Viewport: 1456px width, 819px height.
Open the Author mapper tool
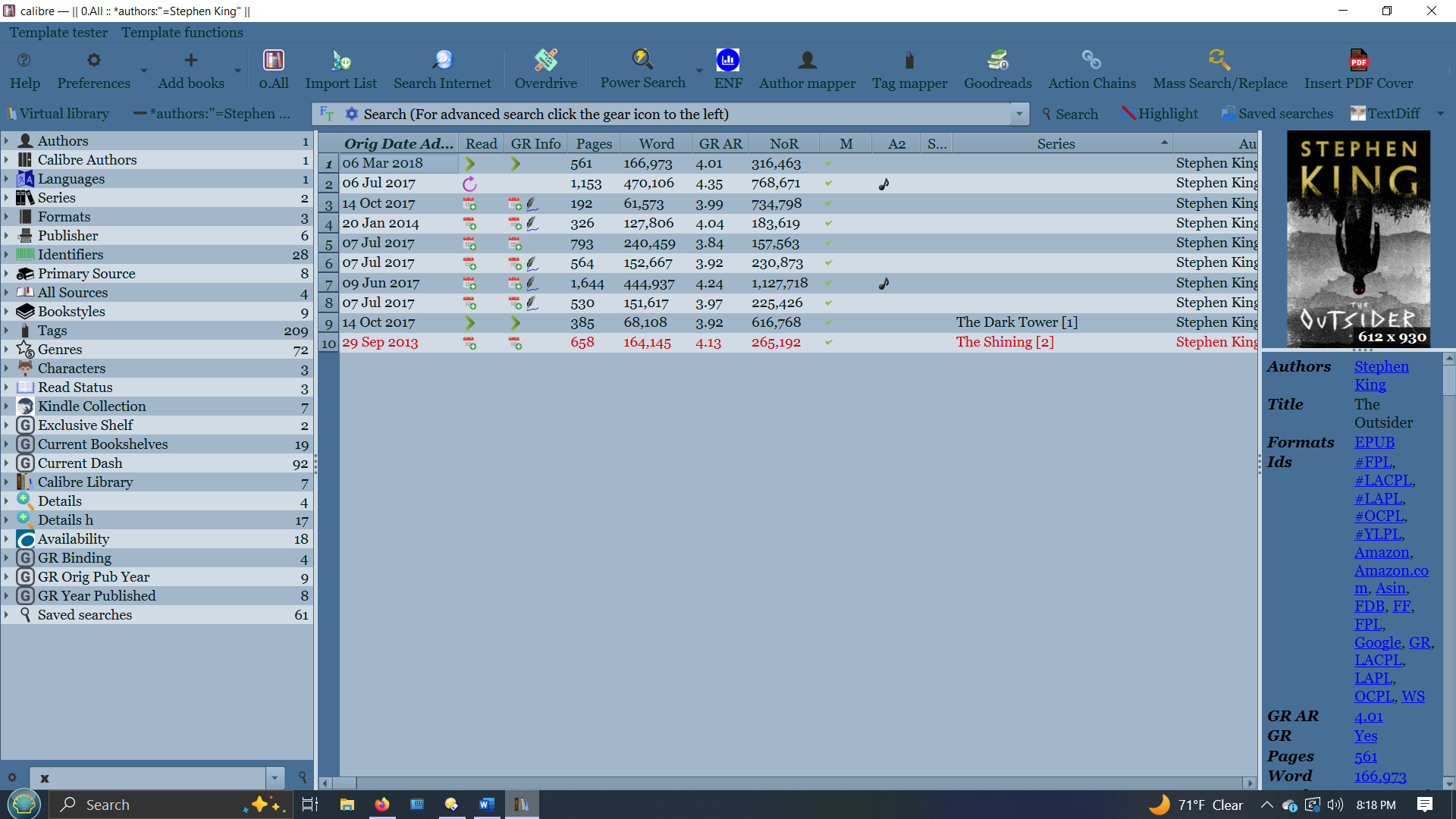807,61
